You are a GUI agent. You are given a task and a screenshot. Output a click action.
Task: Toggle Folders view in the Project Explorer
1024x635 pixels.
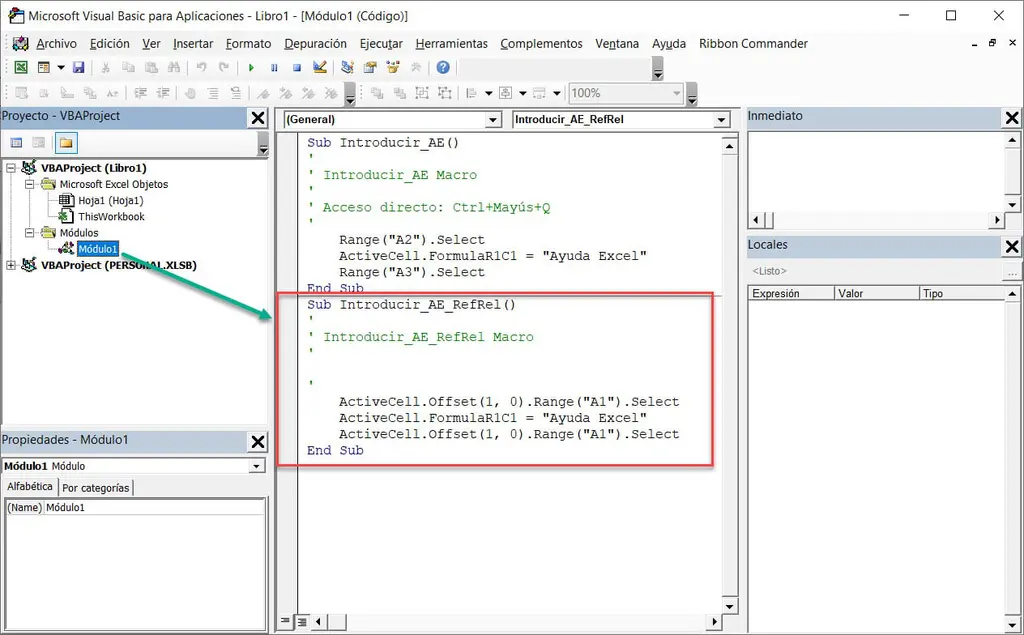(x=65, y=141)
